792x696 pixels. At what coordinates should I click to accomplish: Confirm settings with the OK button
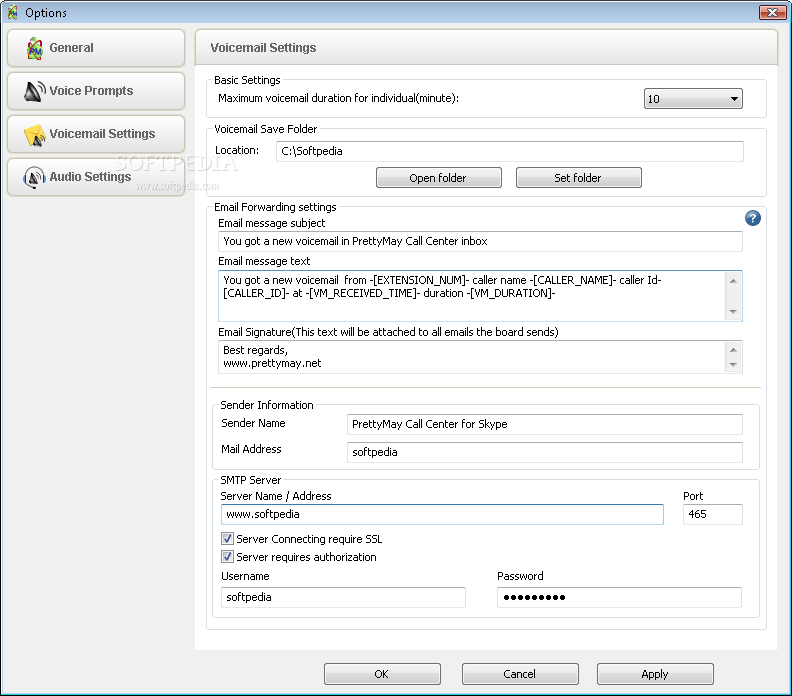(x=382, y=674)
